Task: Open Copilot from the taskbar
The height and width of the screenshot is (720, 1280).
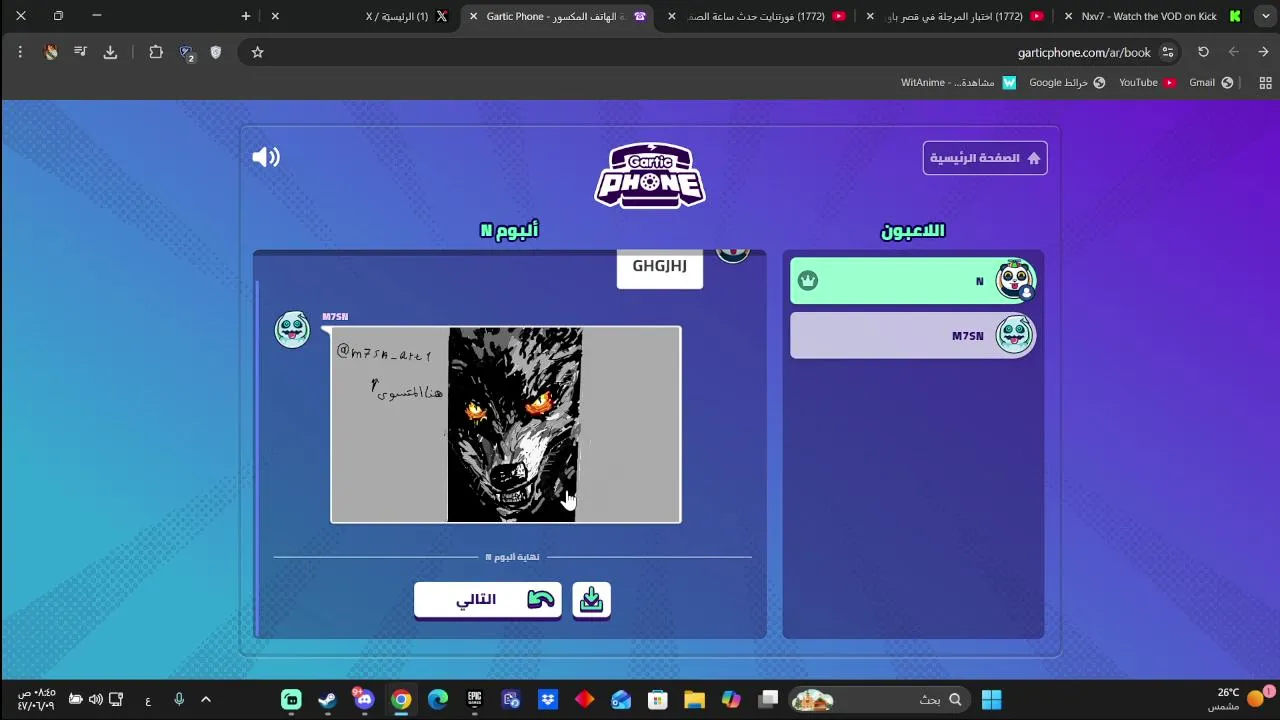Action: (x=731, y=699)
